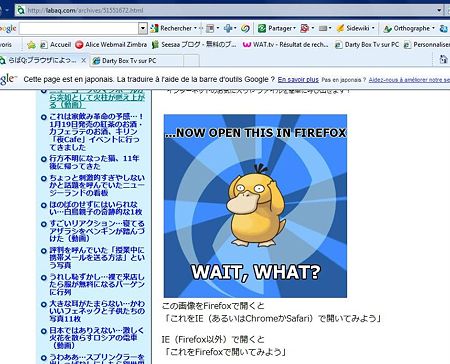The image size is (450, 364).
Task: Click the red icon after Partager
Action: click(305, 29)
